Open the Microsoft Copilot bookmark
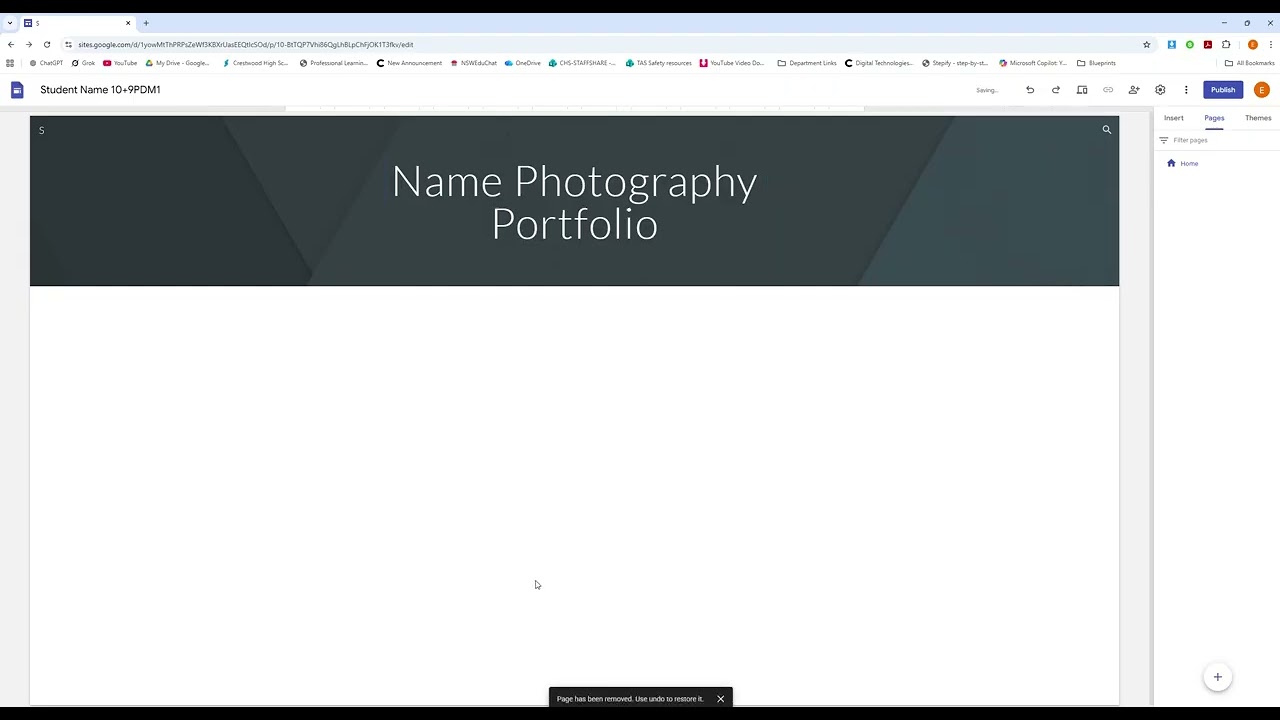 (x=1033, y=63)
